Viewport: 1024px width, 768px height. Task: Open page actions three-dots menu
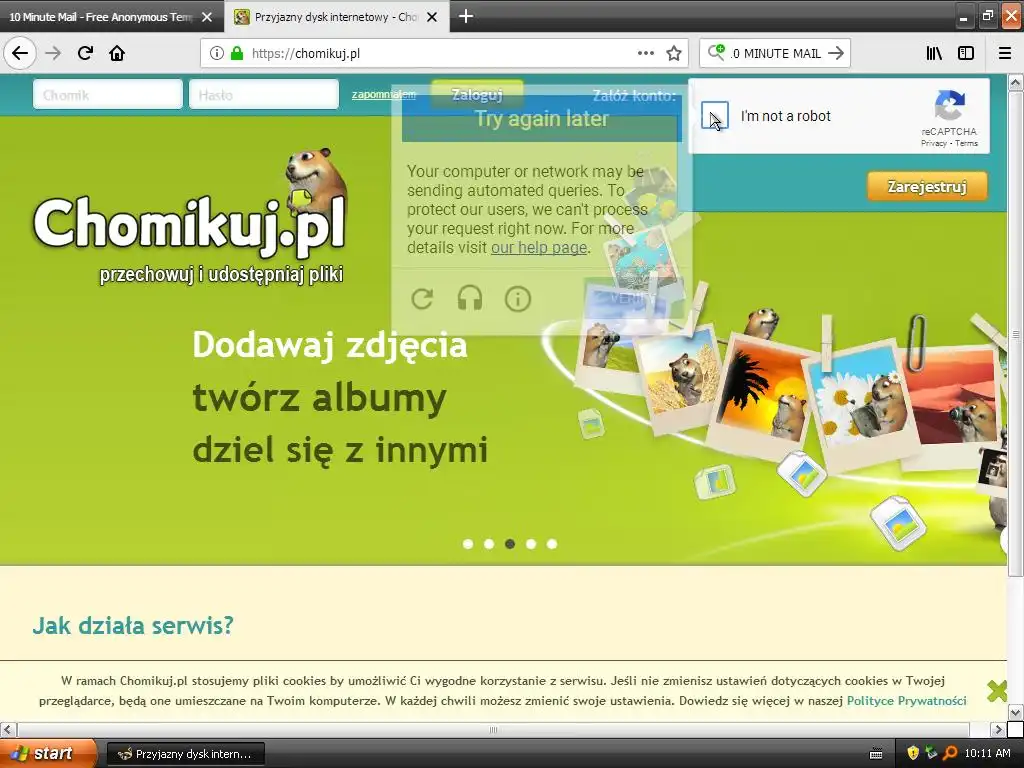click(645, 54)
